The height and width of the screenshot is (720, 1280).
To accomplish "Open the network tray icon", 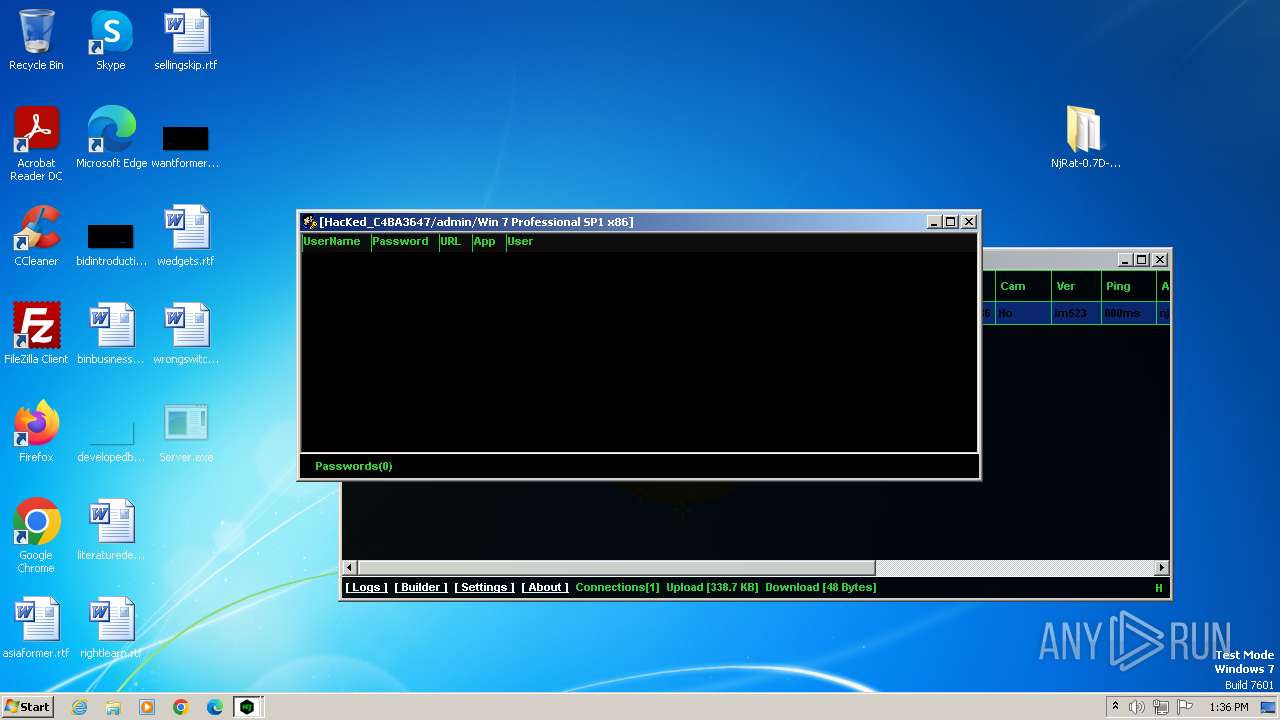I will tap(1161, 707).
